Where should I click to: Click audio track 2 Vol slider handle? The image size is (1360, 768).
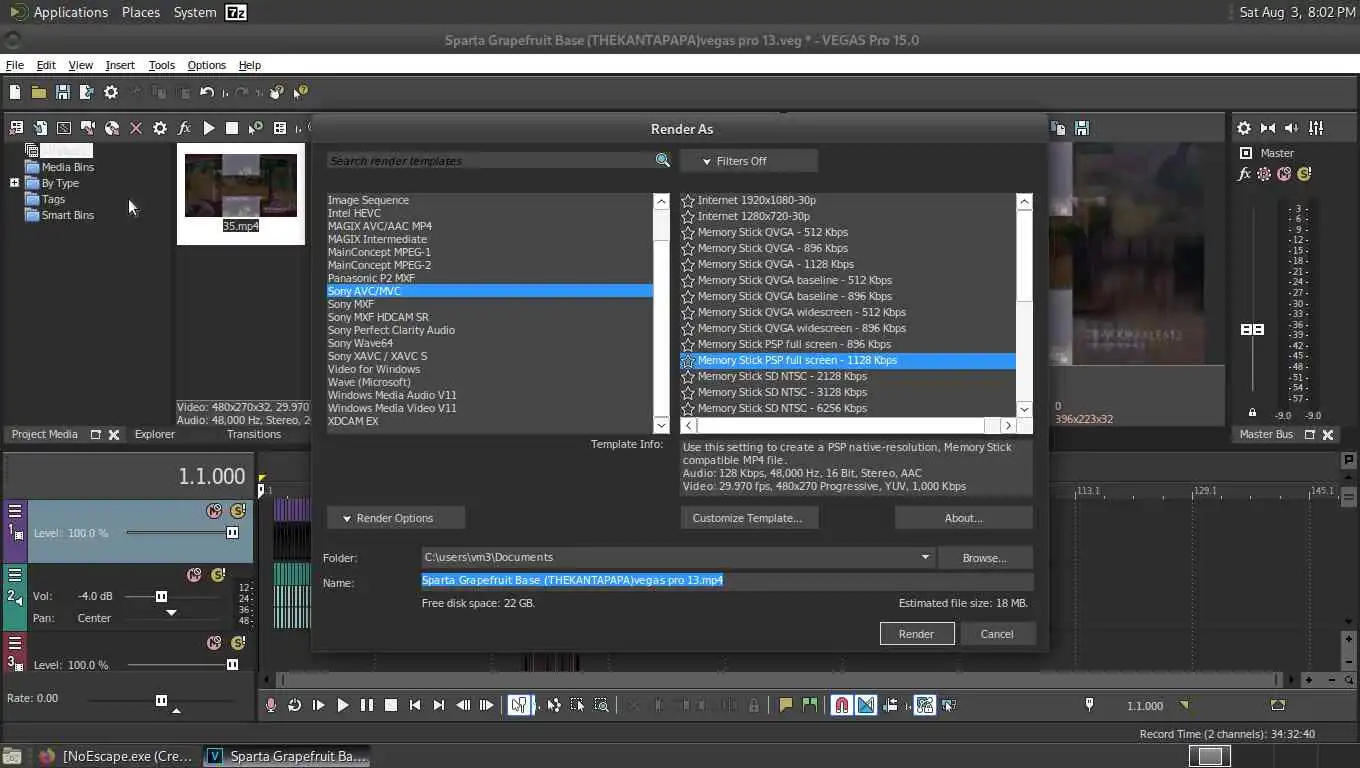[161, 596]
